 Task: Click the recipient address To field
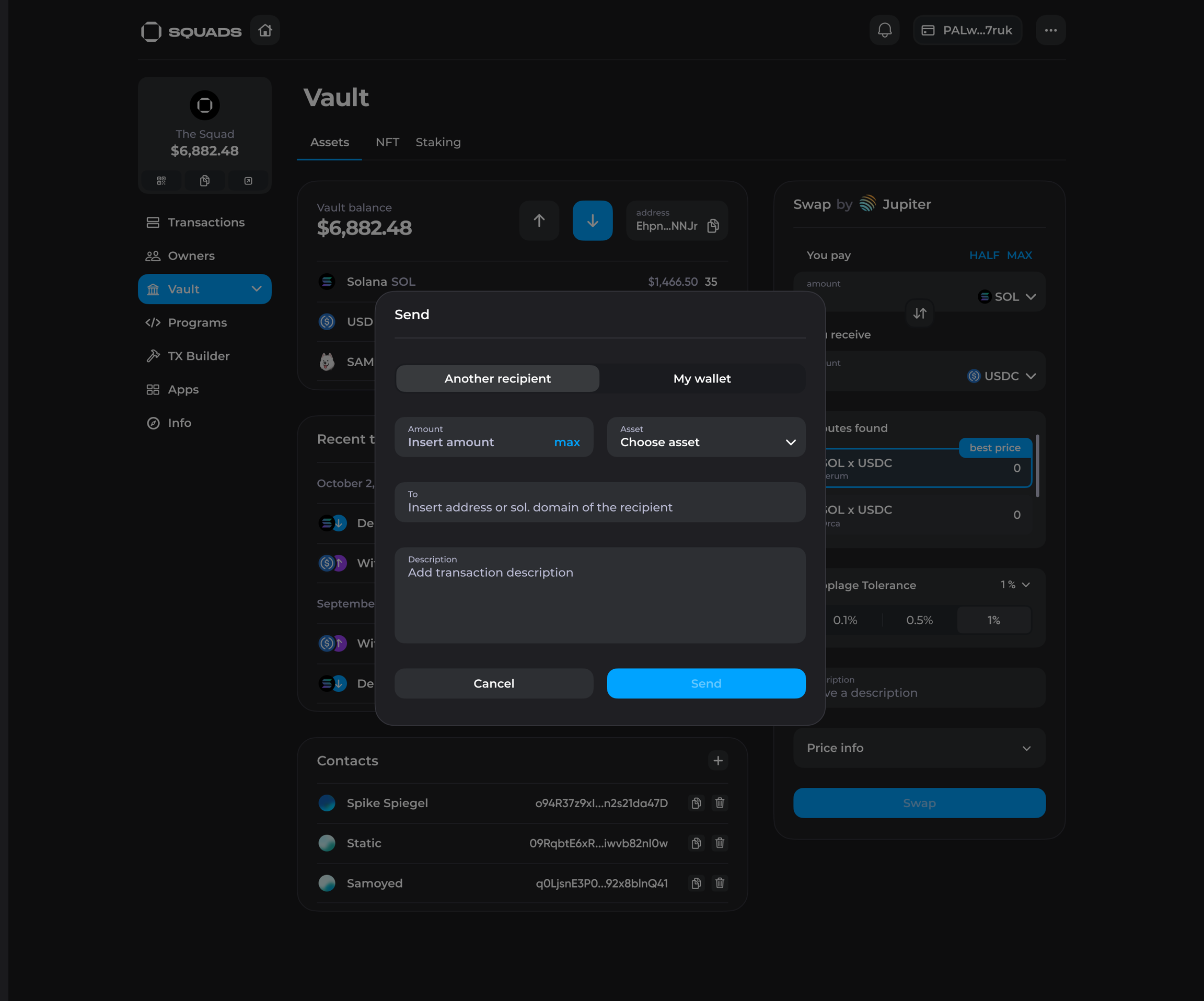pos(599,502)
